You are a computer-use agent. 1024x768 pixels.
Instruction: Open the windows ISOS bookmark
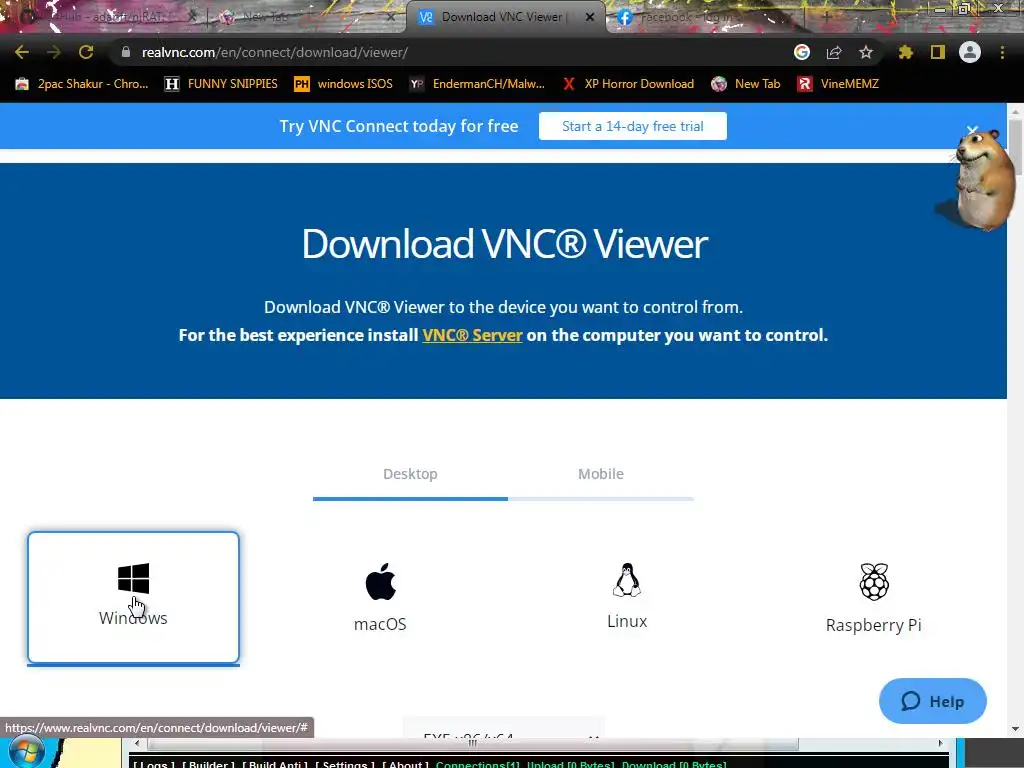[x=344, y=84]
